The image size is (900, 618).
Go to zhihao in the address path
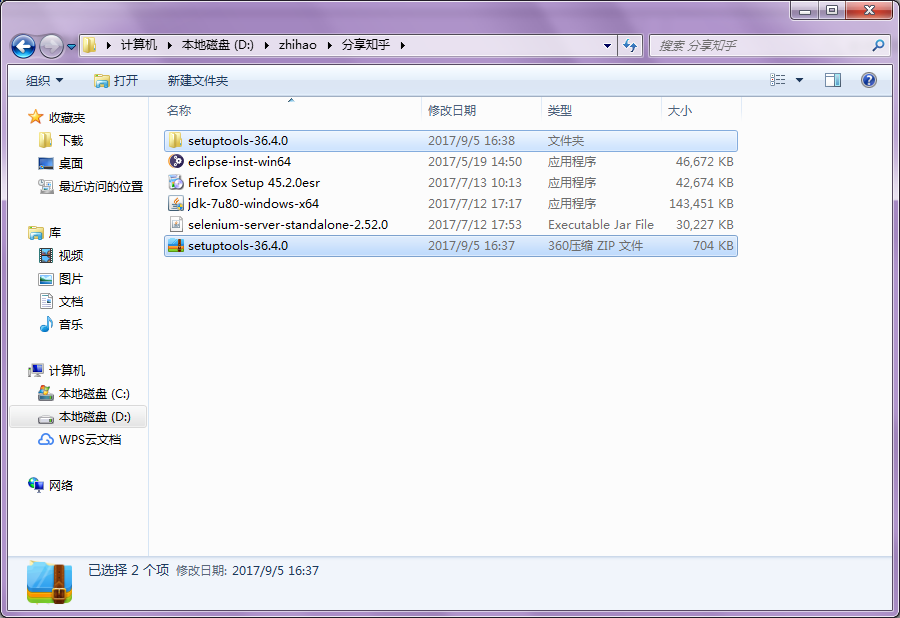point(297,45)
